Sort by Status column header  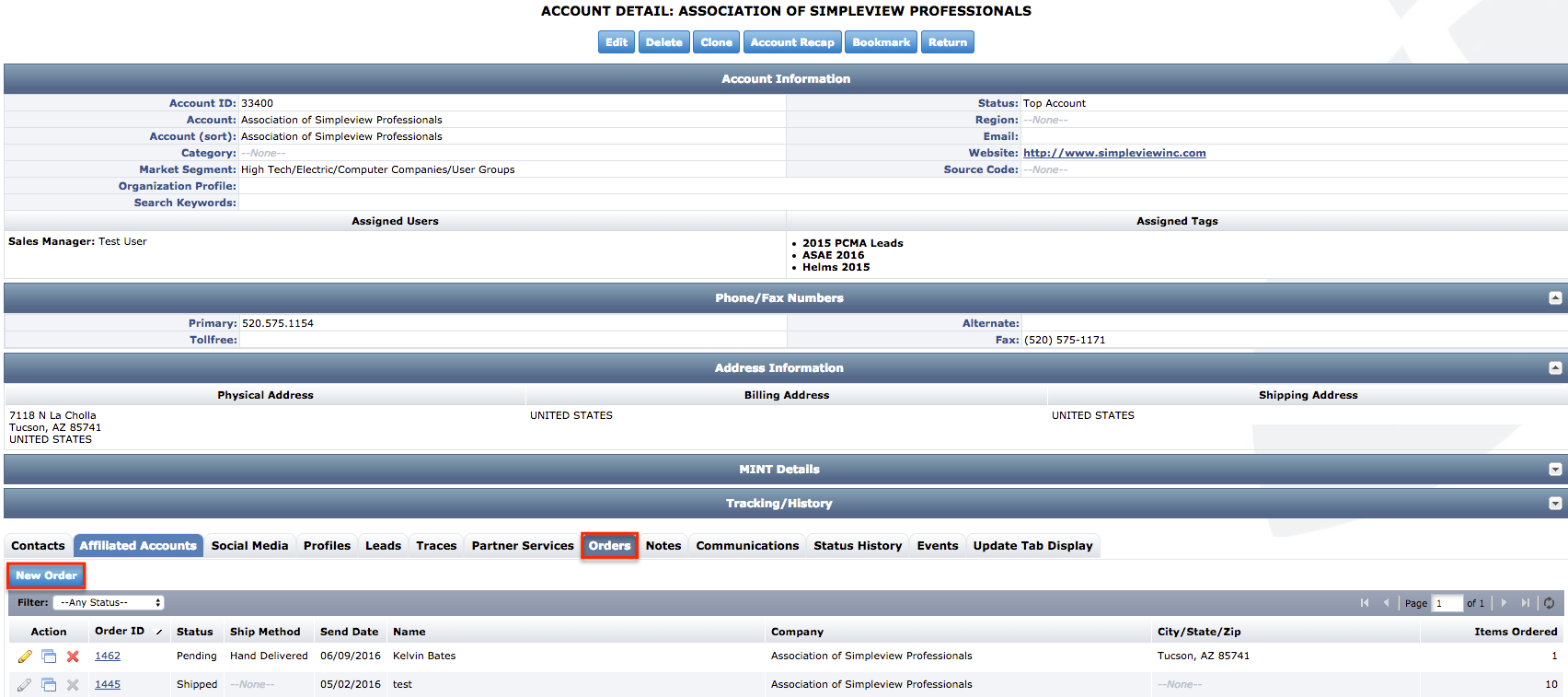click(x=194, y=633)
